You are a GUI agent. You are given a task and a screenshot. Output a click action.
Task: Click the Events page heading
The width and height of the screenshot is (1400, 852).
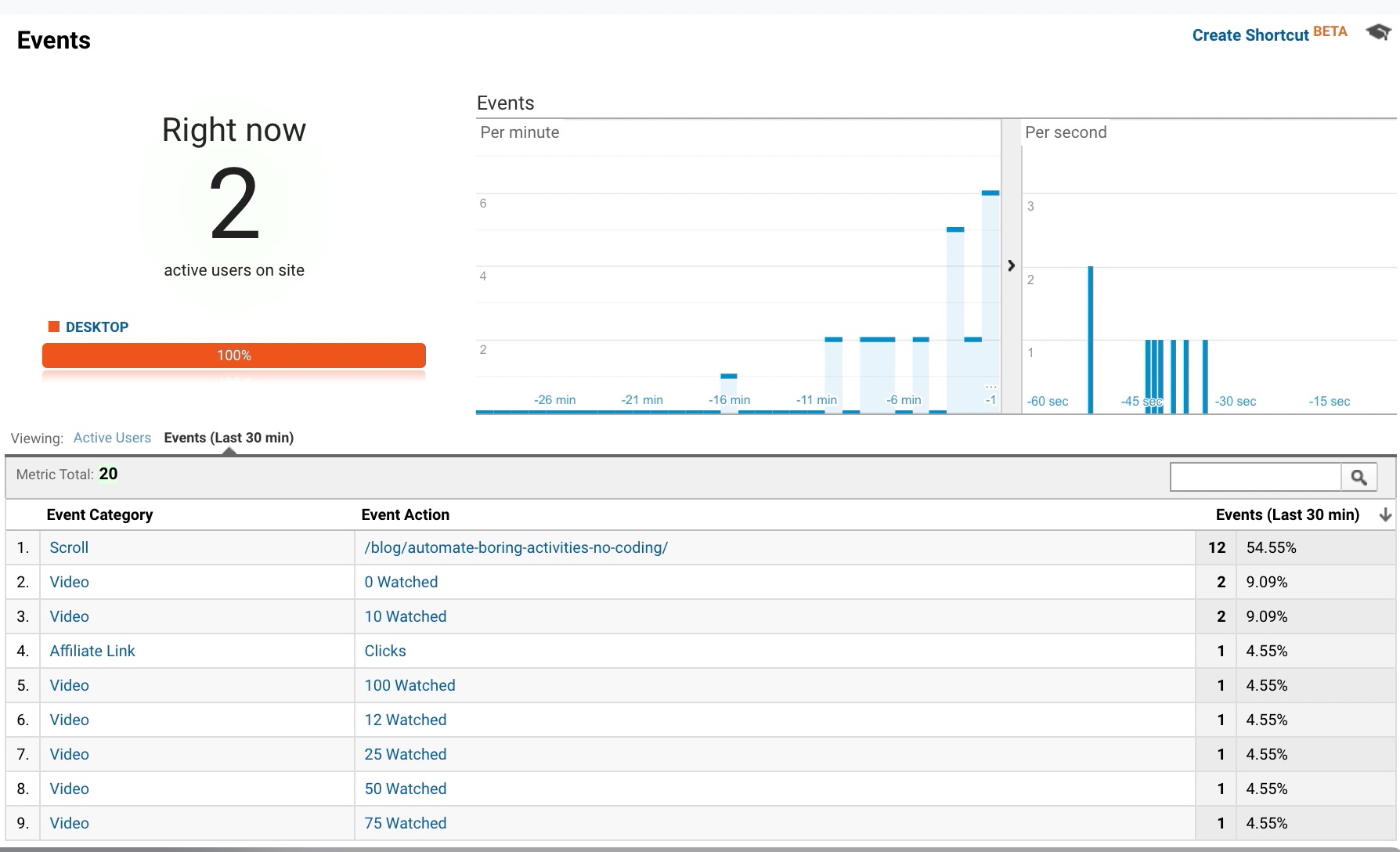coord(54,40)
